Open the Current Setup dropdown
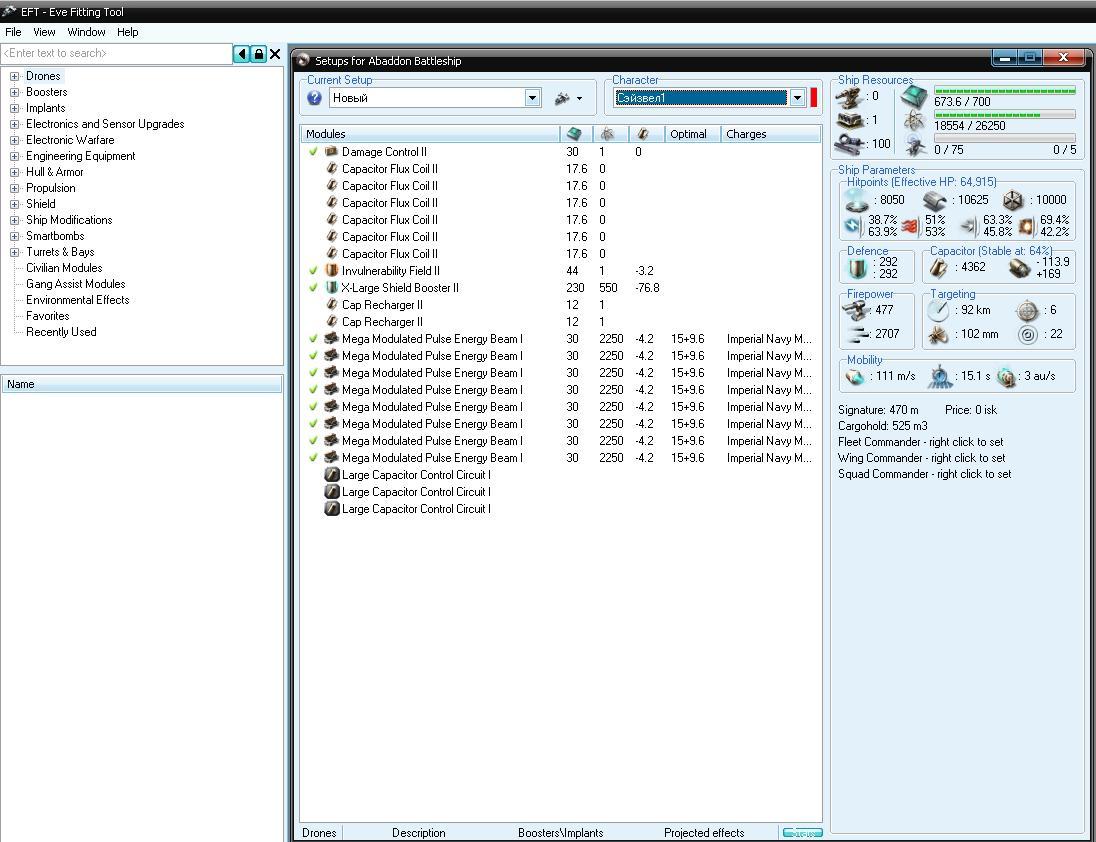This screenshot has height=842, width=1096. coord(532,98)
